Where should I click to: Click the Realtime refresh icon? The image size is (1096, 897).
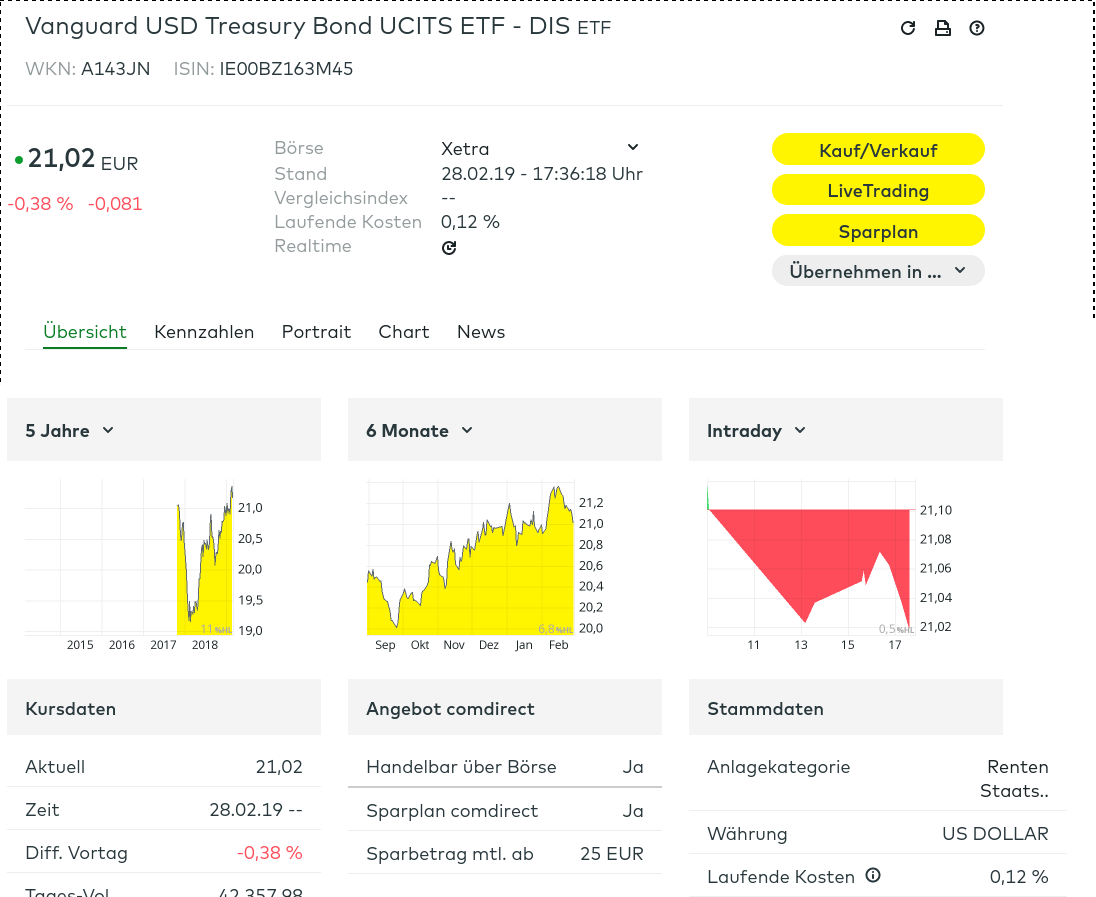449,247
